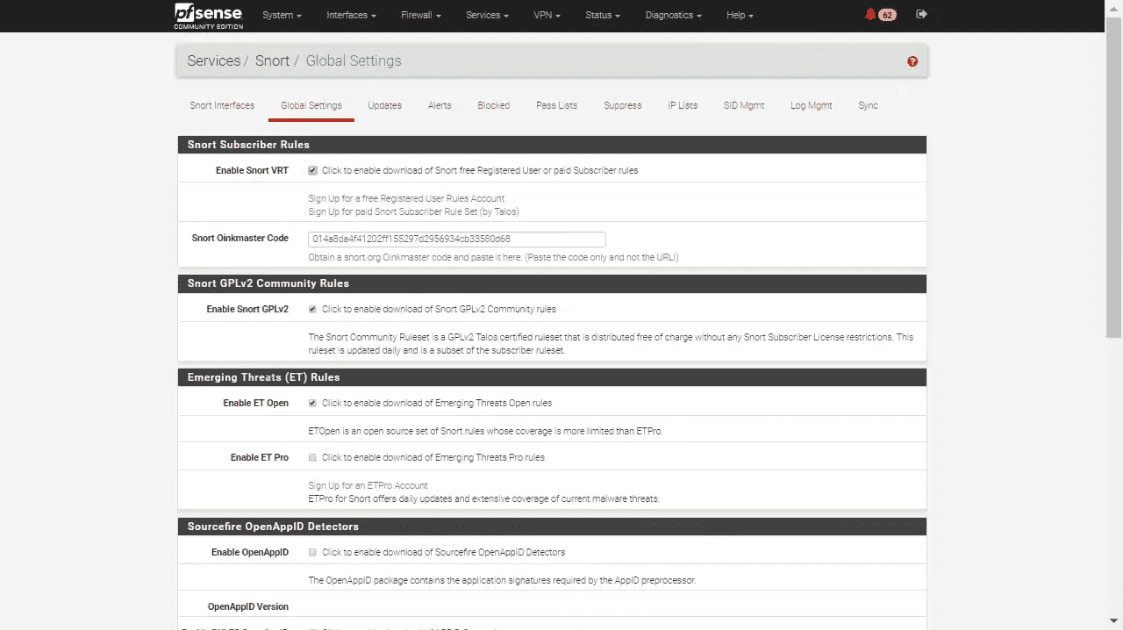1123x630 pixels.
Task: Toggle the Enable Snort GPLv2 checkbox
Action: [312, 309]
